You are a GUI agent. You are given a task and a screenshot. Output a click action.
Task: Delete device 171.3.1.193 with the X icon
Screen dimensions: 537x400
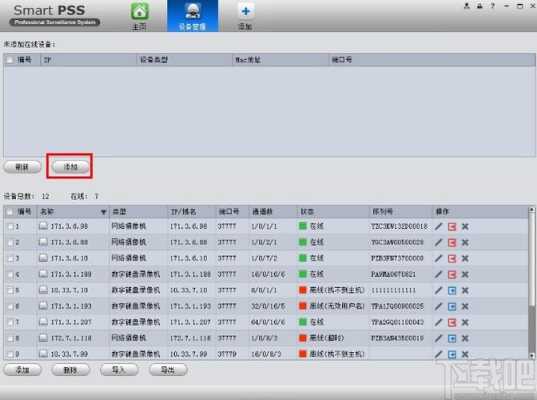click(x=465, y=306)
